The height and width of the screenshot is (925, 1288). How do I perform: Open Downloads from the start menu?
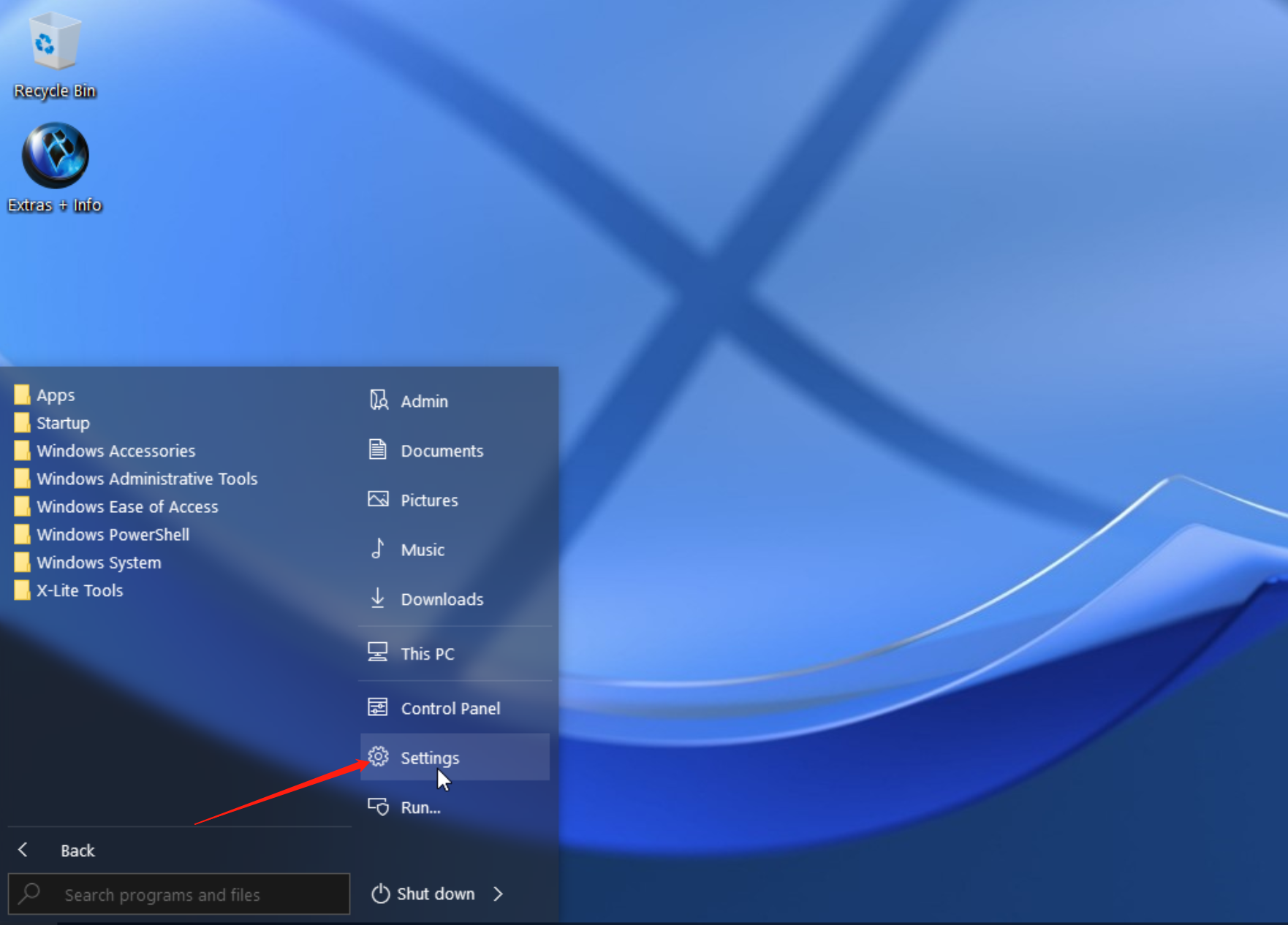[455, 599]
